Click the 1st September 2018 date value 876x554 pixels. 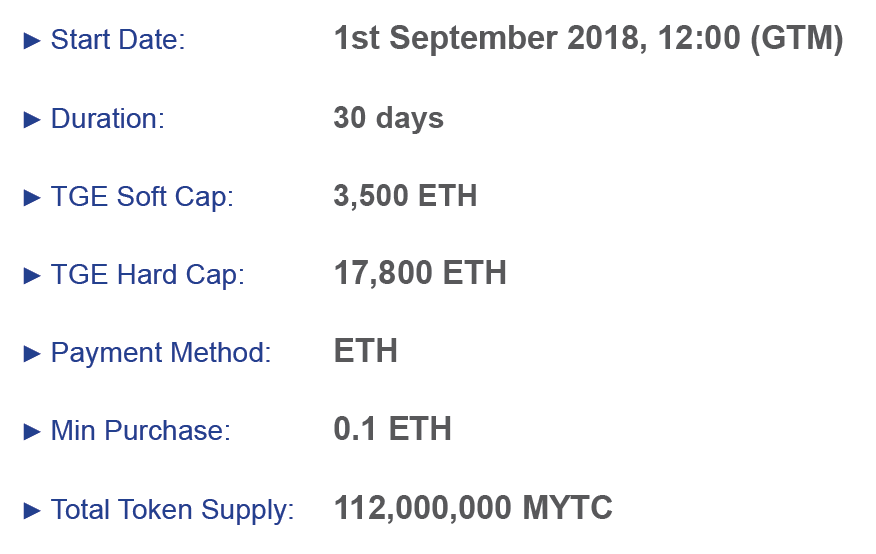[x=588, y=39]
